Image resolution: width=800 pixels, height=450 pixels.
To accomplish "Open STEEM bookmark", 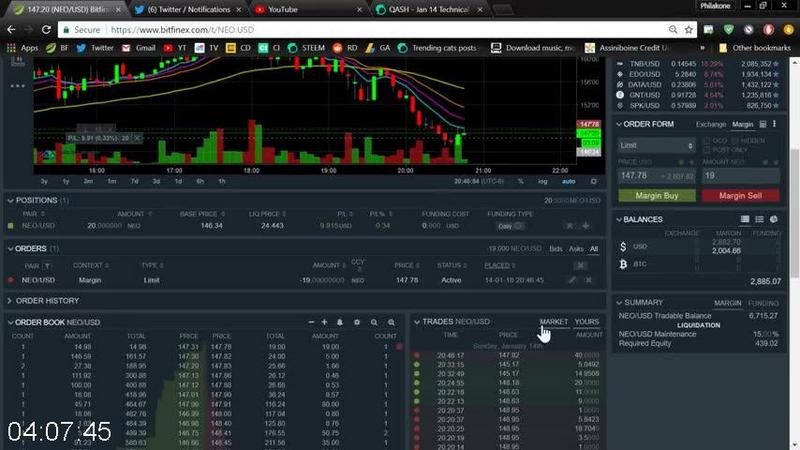I will [x=306, y=48].
